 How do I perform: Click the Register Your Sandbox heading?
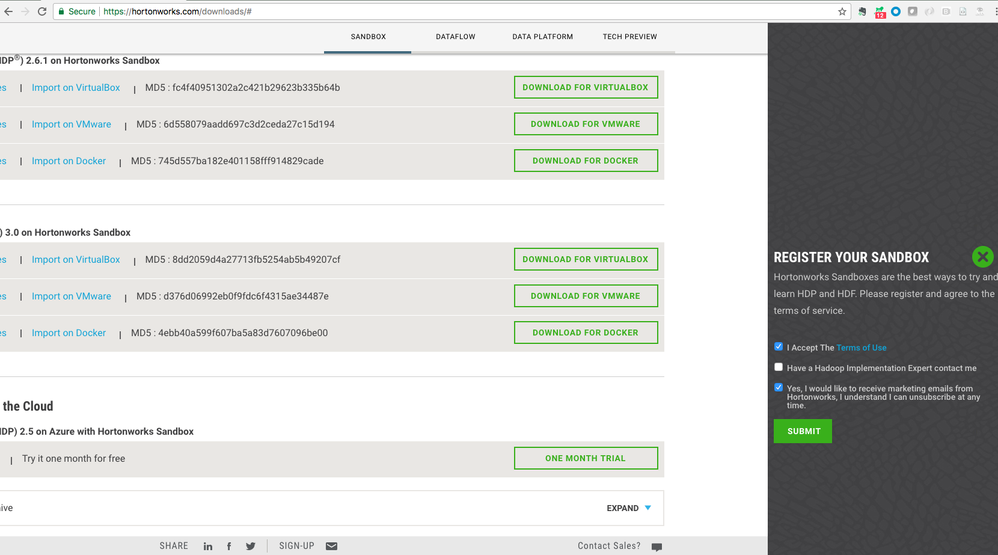tap(851, 258)
